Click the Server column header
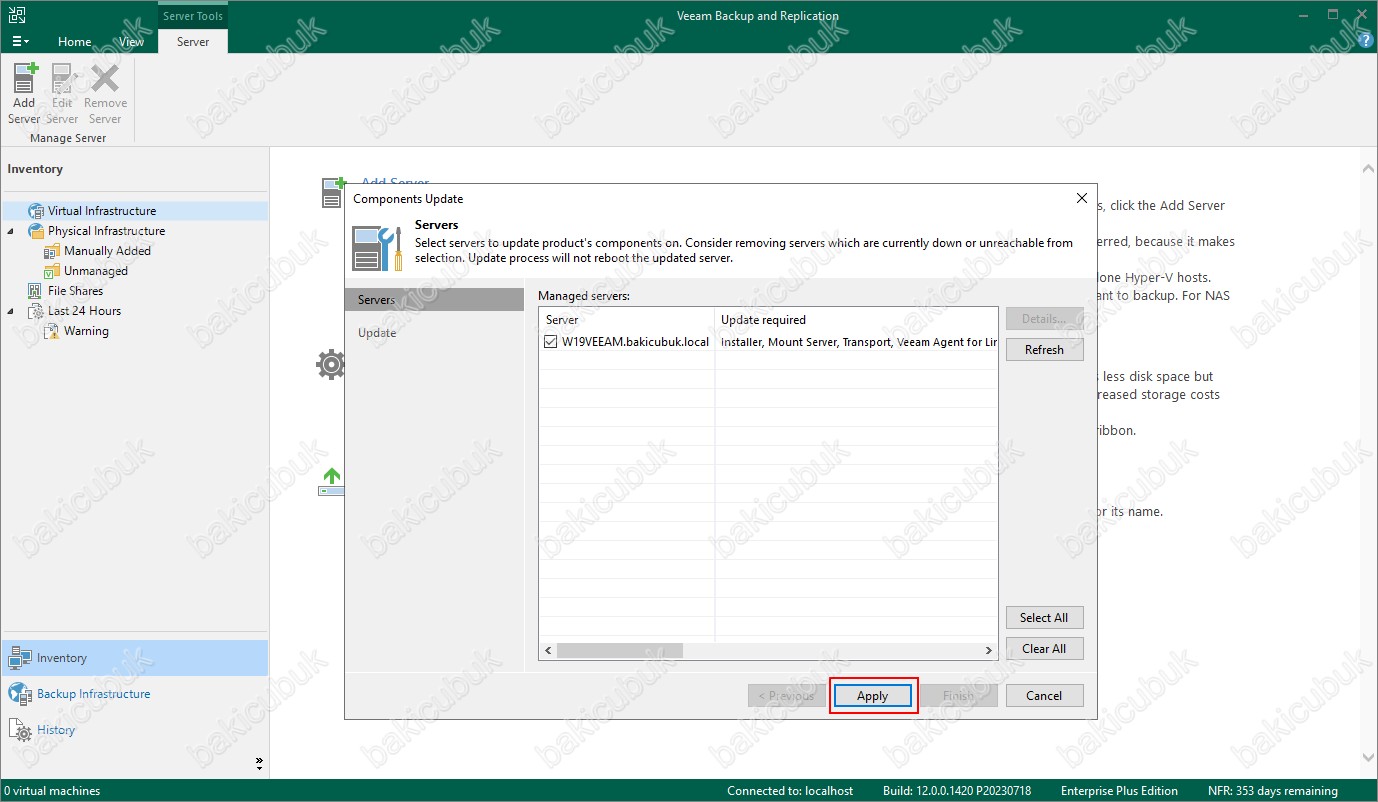 (627, 320)
